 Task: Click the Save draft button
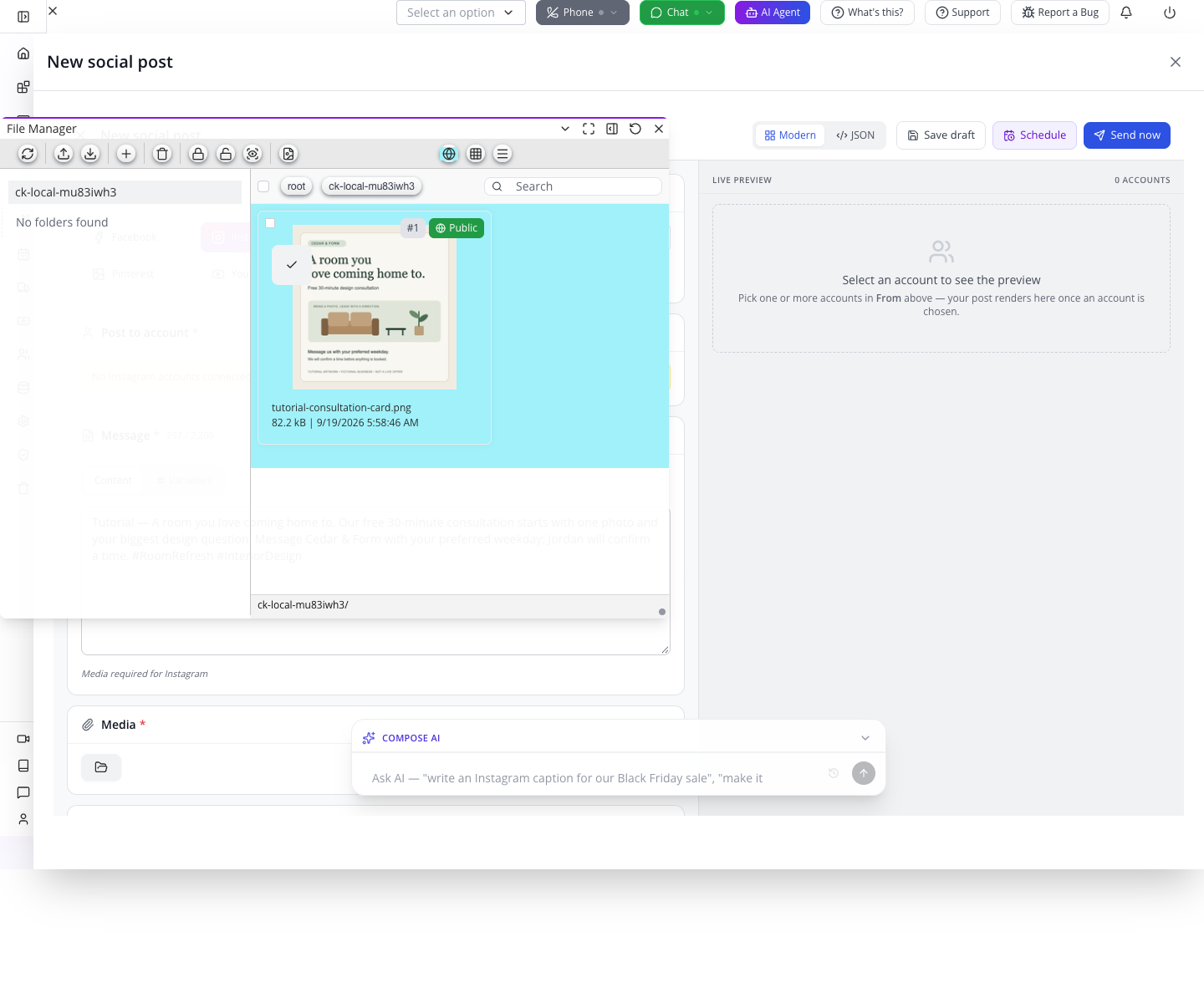[941, 135]
